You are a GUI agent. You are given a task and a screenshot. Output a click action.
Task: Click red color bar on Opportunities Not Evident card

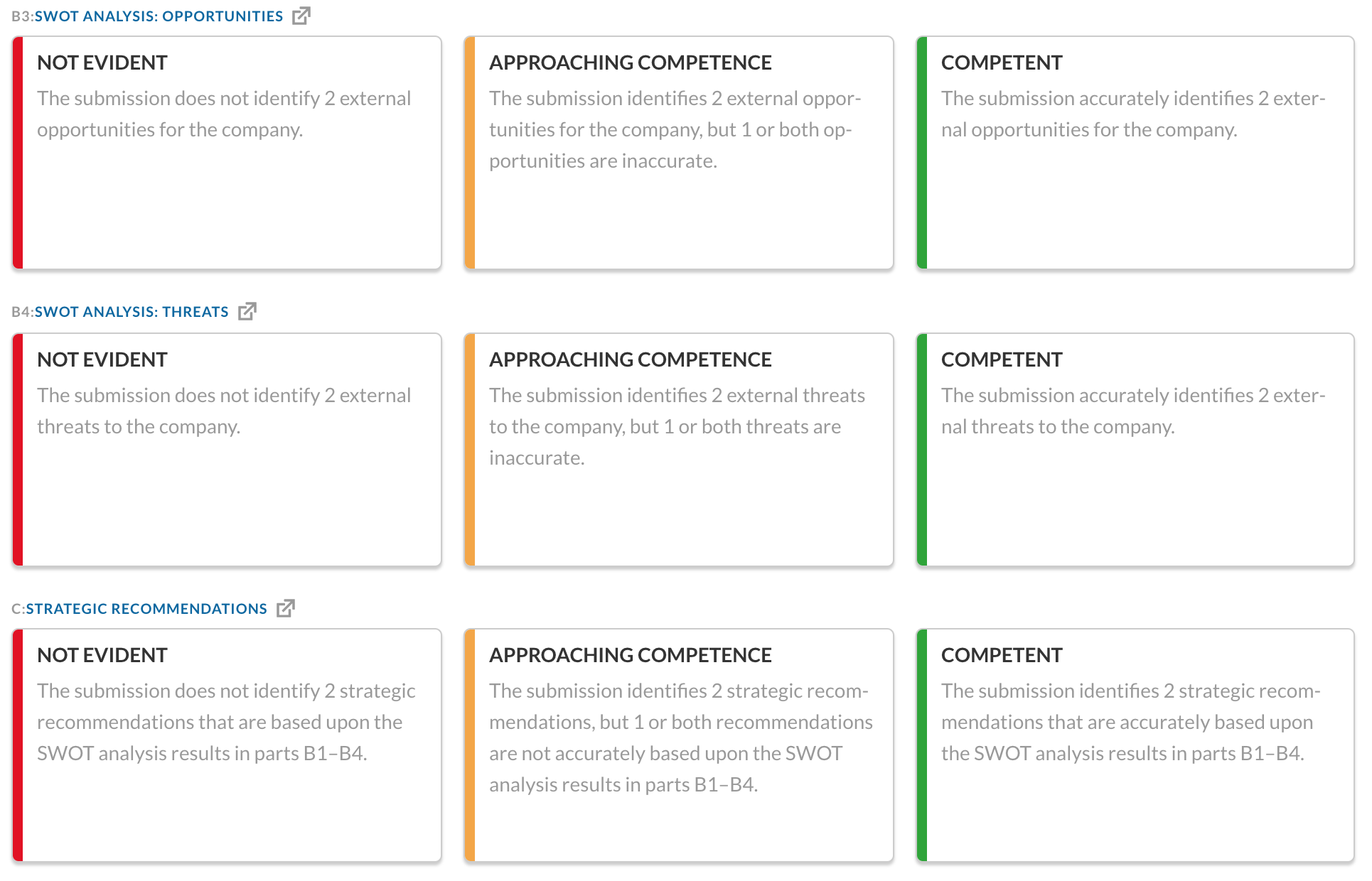[x=18, y=153]
